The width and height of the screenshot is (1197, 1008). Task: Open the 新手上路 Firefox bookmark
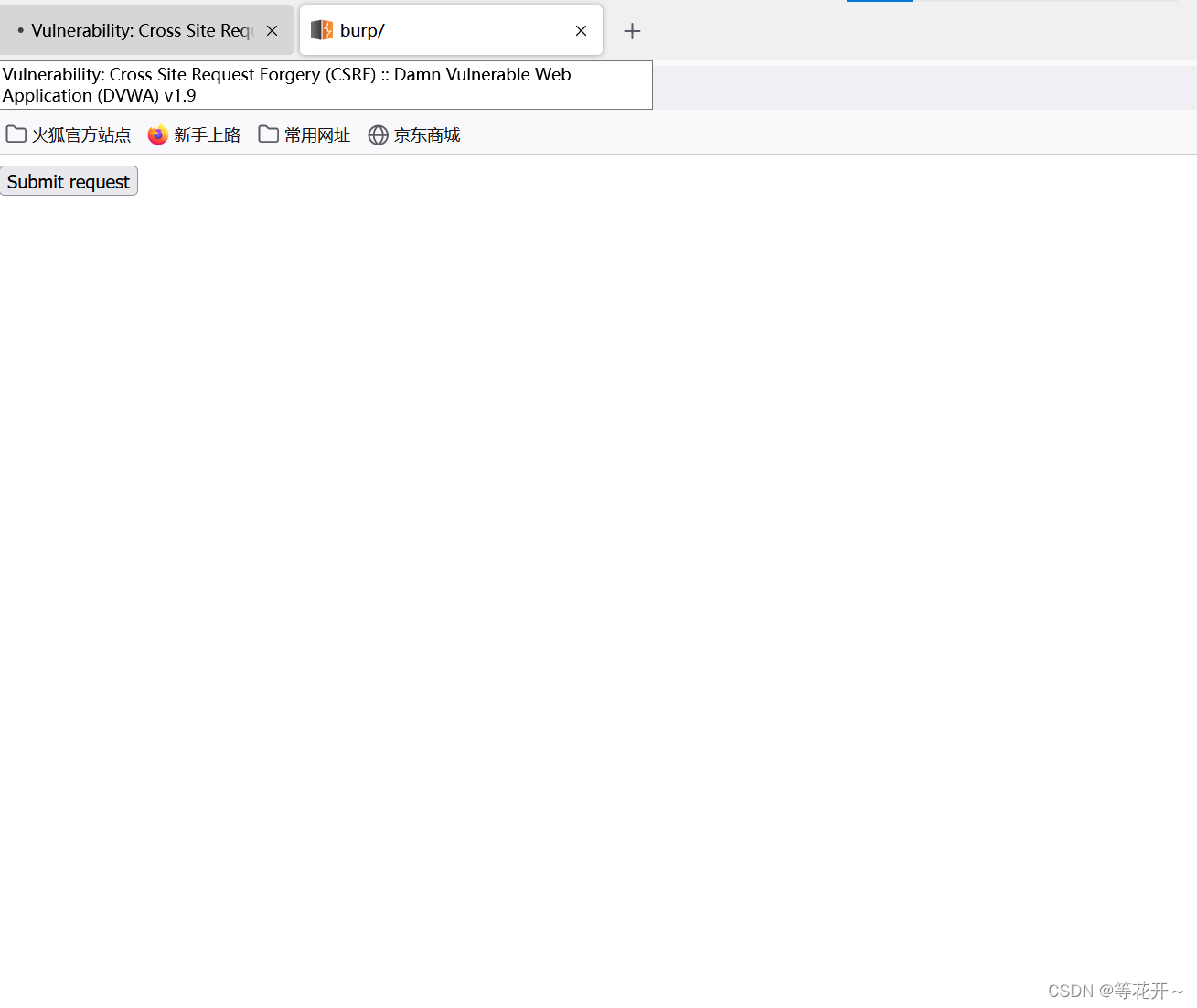click(x=195, y=134)
